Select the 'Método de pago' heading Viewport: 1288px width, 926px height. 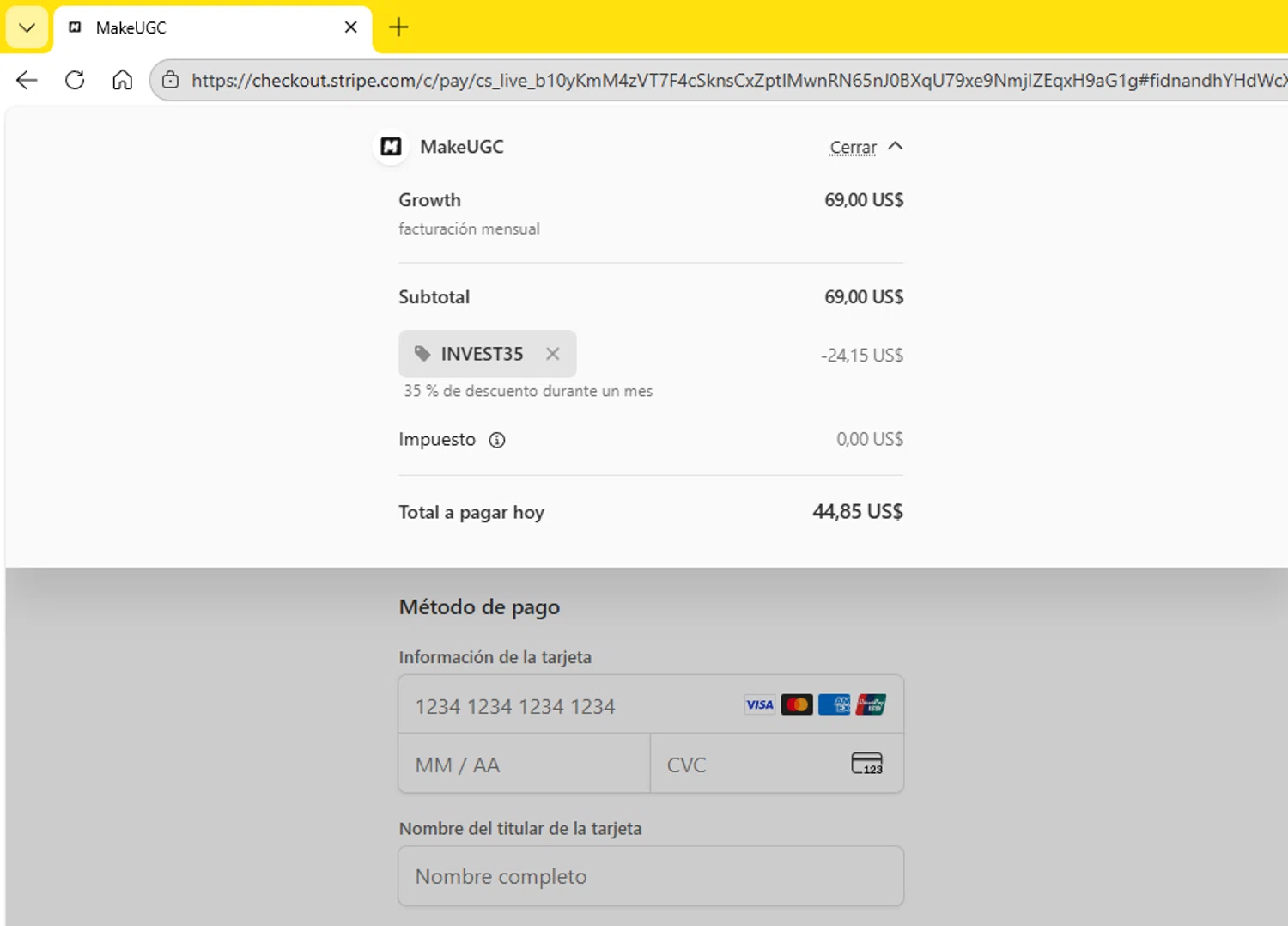coord(479,607)
